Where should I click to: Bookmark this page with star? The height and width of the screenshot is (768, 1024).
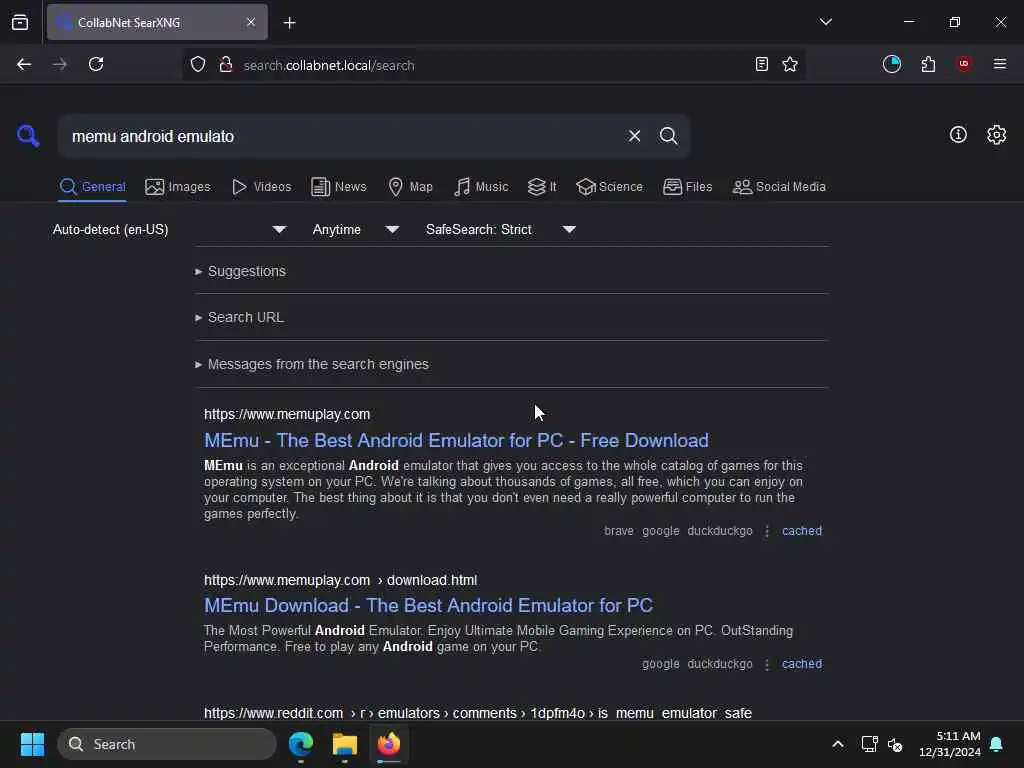(790, 65)
